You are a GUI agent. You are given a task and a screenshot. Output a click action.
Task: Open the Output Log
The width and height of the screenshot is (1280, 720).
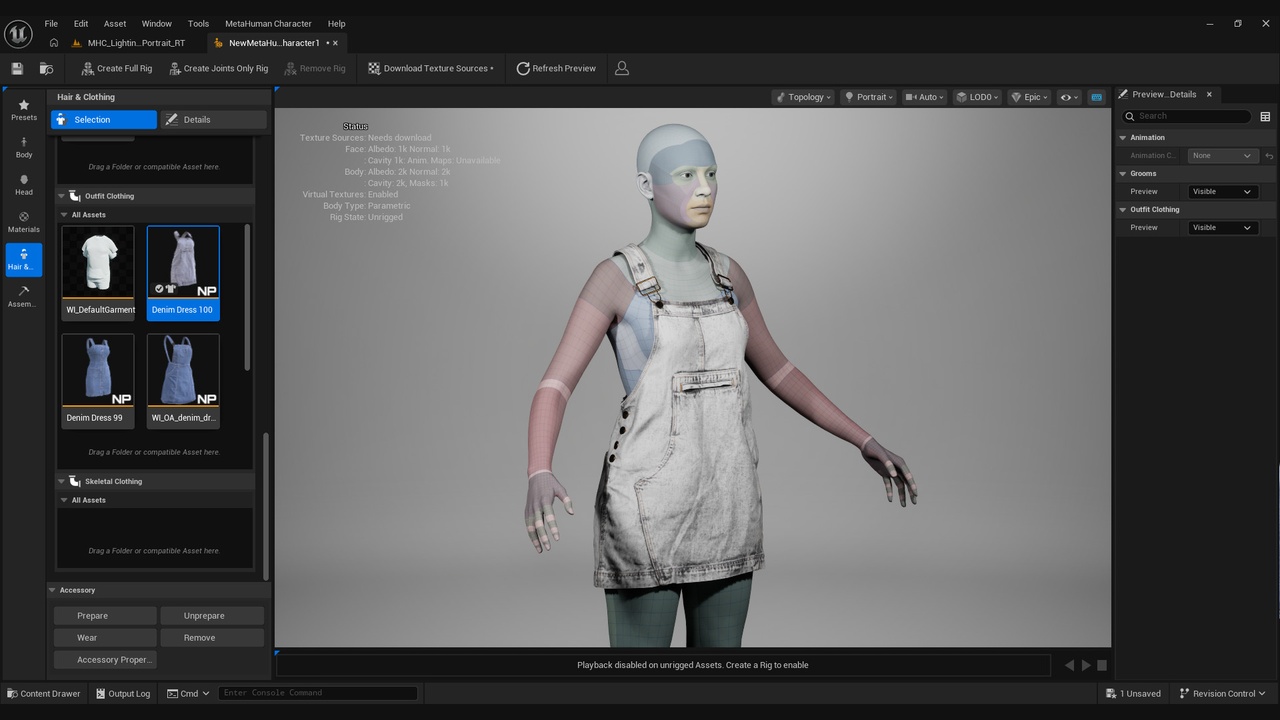(123, 693)
